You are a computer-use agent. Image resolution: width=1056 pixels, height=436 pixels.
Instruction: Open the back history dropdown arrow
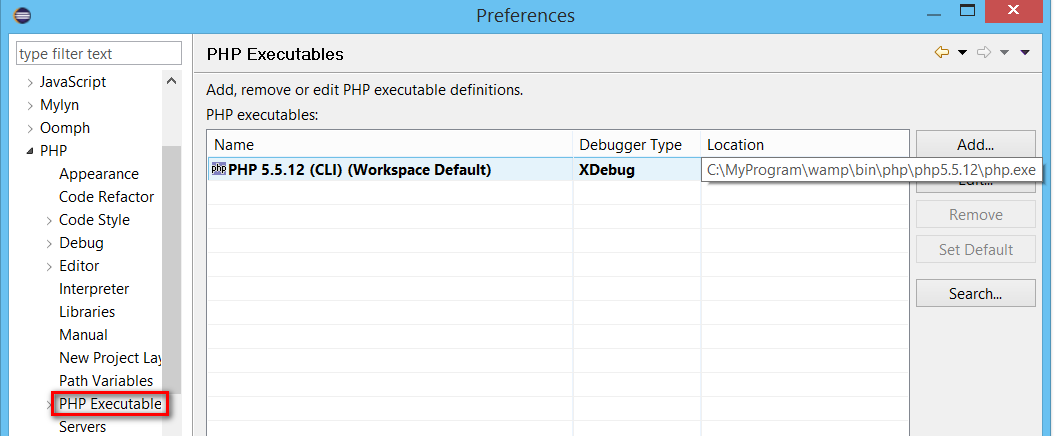pyautogui.click(x=962, y=53)
